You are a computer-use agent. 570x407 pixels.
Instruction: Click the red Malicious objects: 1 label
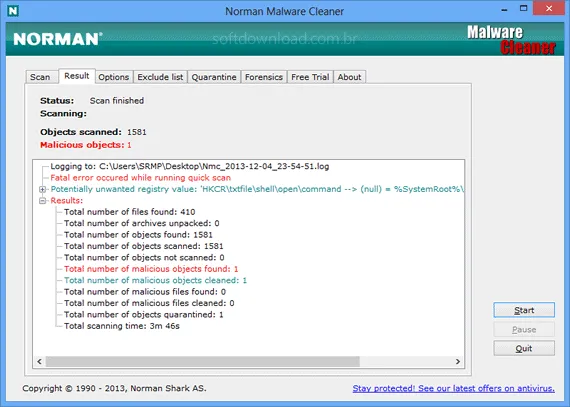tap(85, 145)
